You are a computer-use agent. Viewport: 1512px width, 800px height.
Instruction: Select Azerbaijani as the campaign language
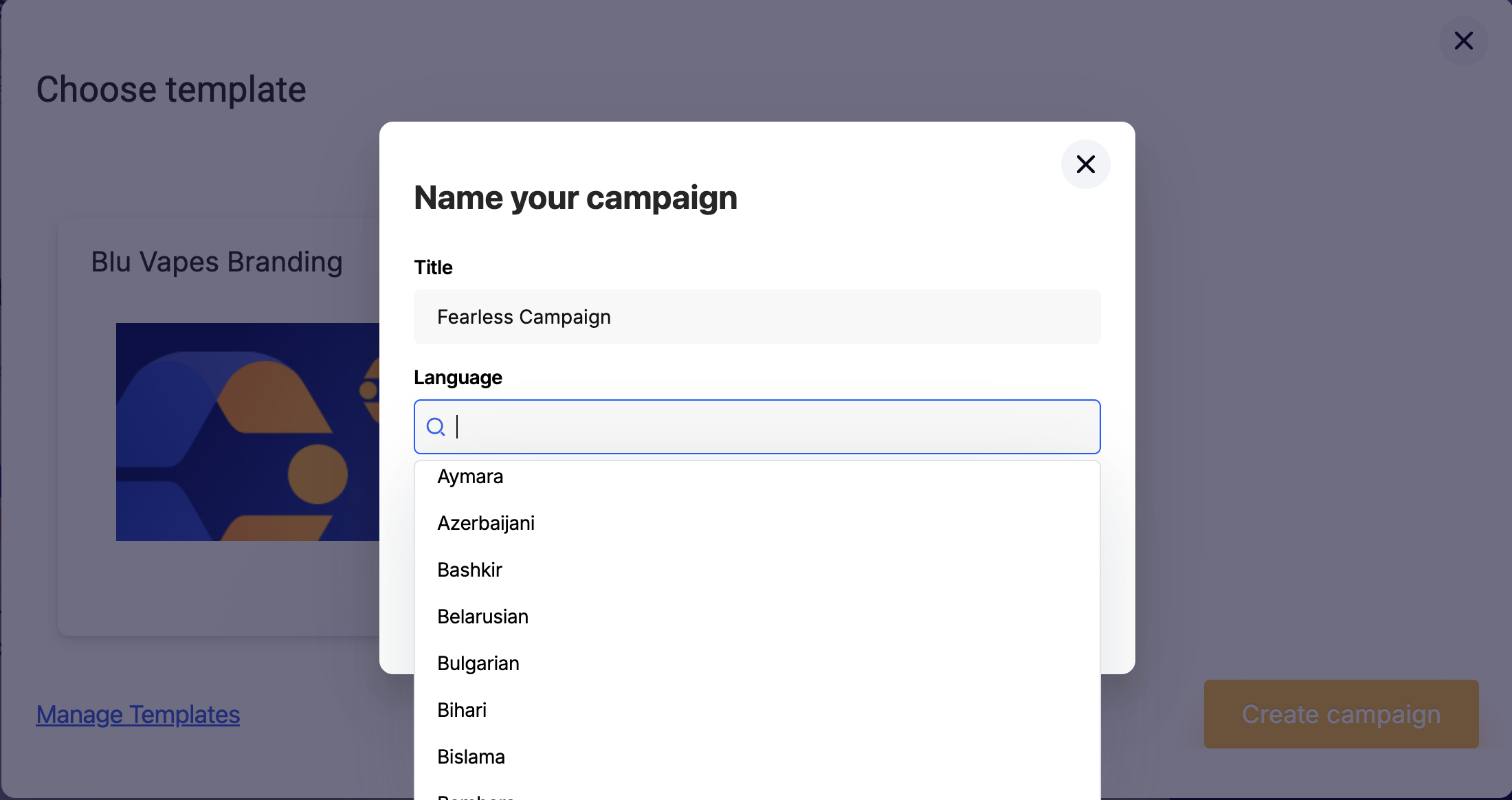pyautogui.click(x=486, y=522)
